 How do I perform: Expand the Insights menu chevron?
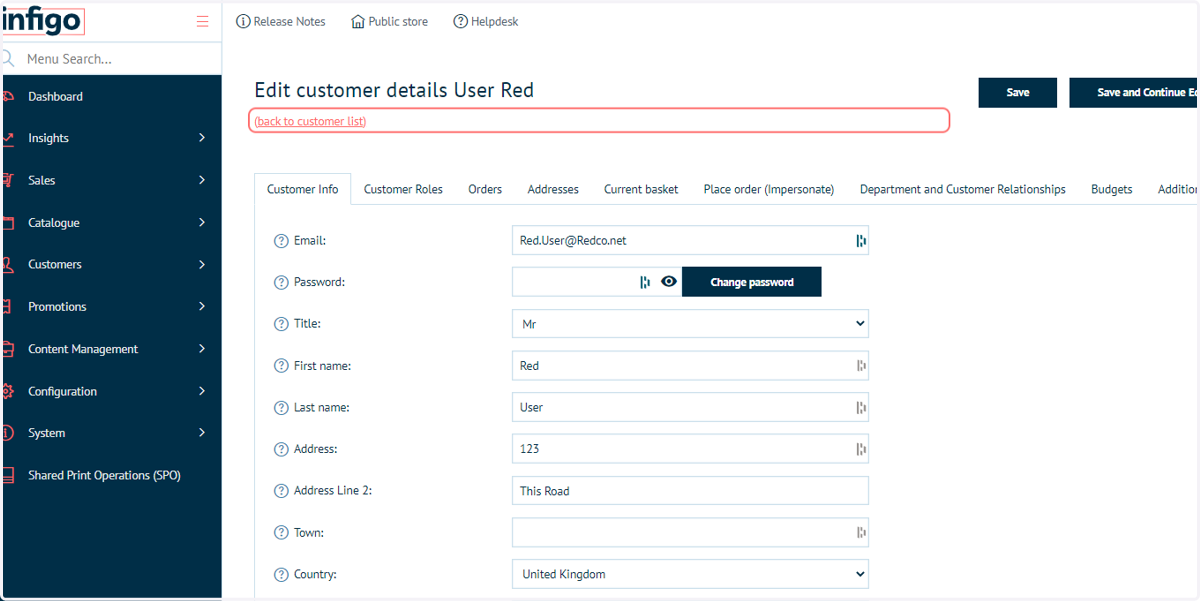point(202,138)
